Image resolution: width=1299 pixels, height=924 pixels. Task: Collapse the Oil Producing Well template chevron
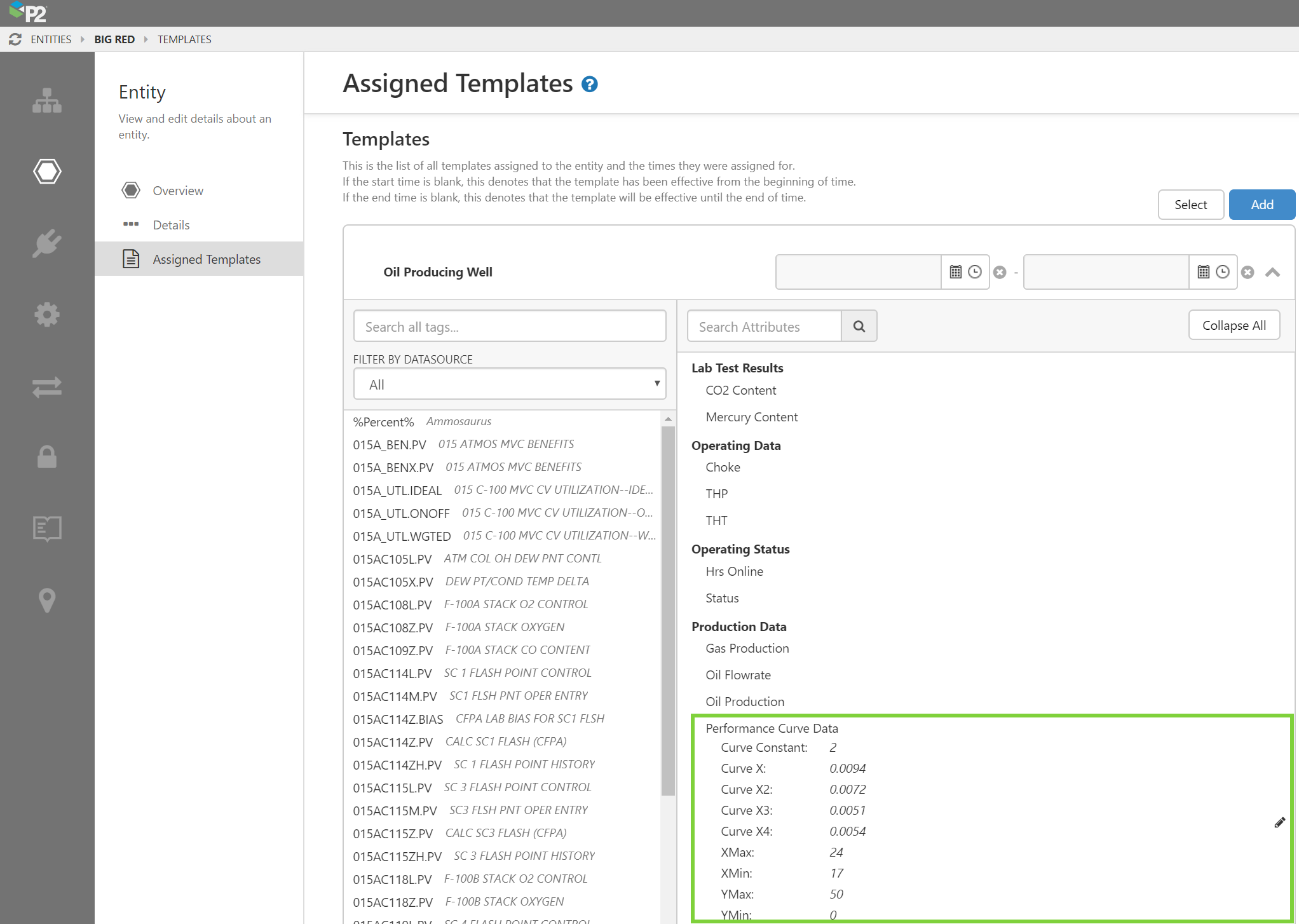coord(1272,272)
